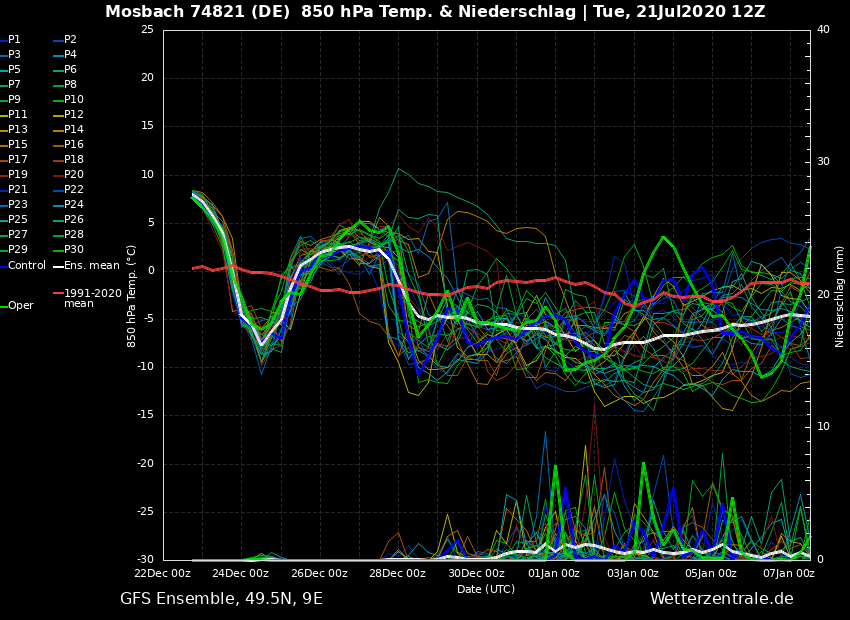Toggle the Ens. mean legend item

coord(91,266)
